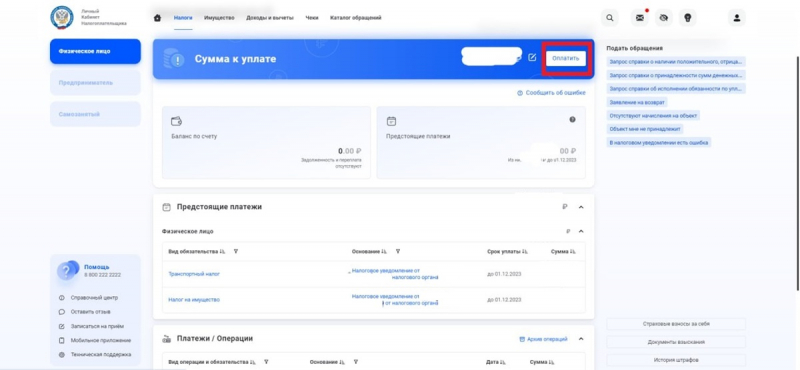Open the messages envelope icon
This screenshot has height=370, width=800.
[640, 18]
